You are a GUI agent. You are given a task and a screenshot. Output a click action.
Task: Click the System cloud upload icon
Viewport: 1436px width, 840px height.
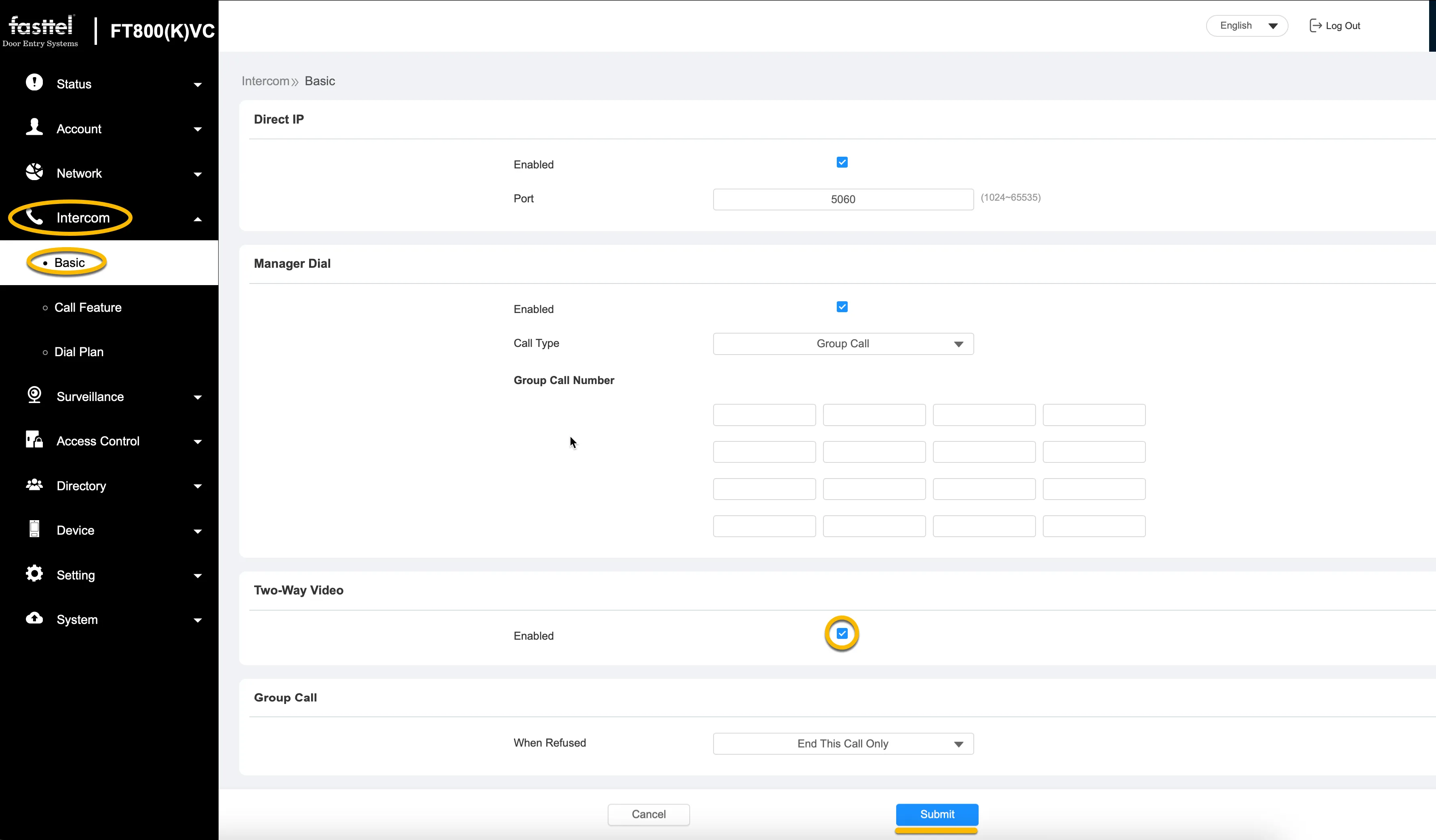tap(34, 618)
